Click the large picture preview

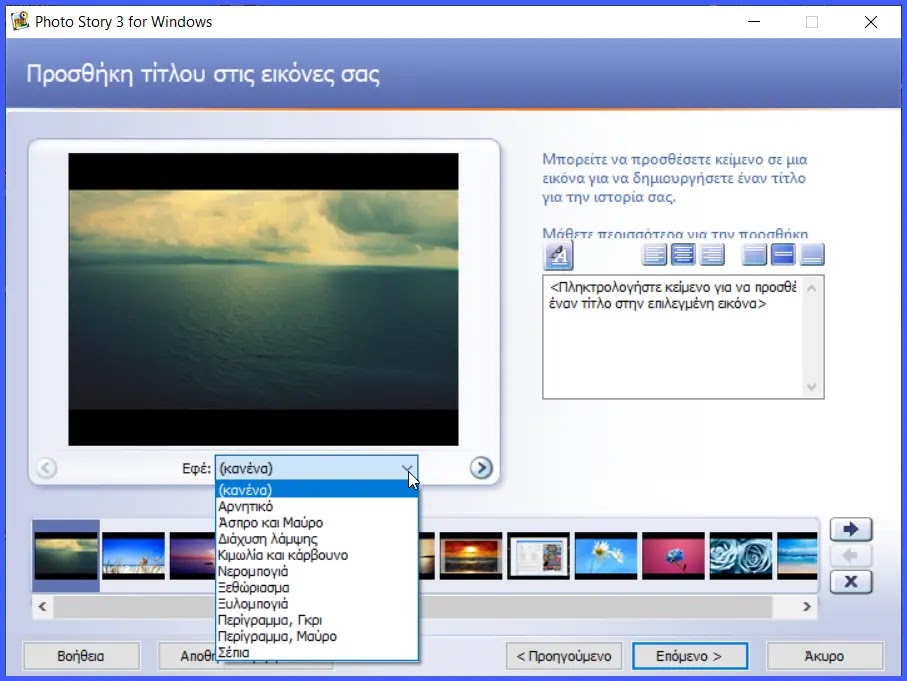pyautogui.click(x=263, y=299)
